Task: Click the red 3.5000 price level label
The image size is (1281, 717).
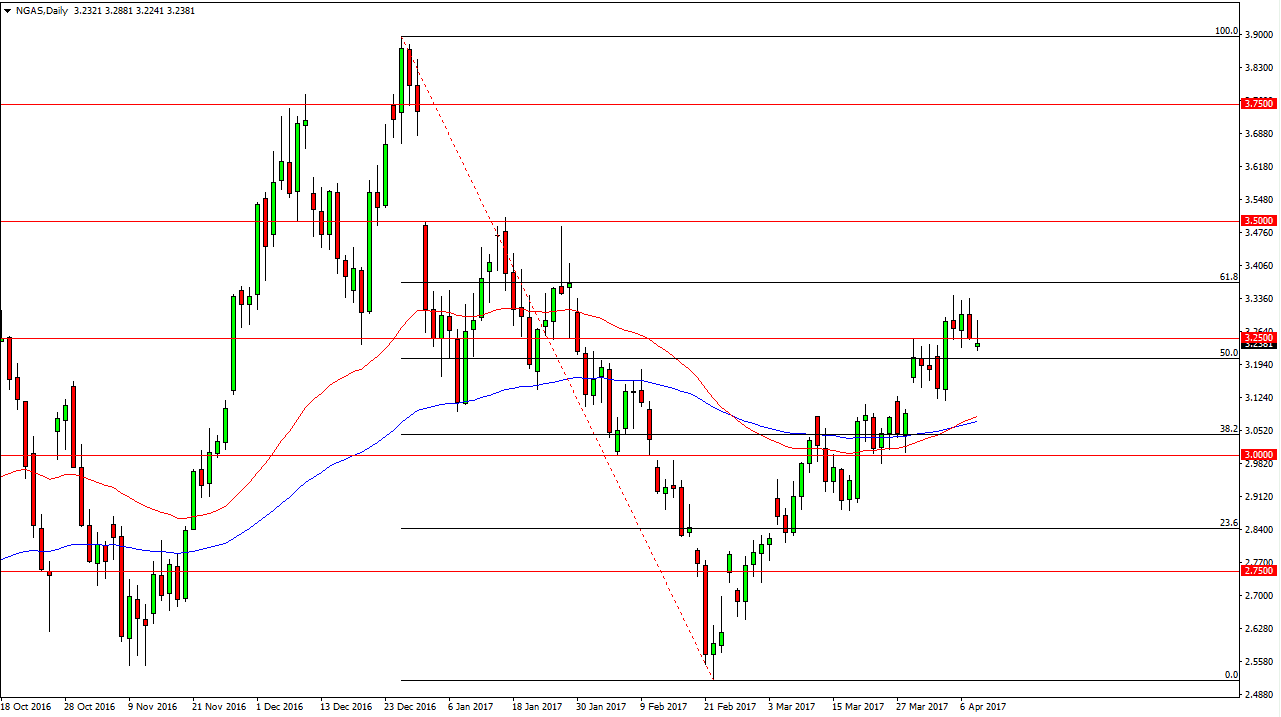Action: tap(1258, 219)
